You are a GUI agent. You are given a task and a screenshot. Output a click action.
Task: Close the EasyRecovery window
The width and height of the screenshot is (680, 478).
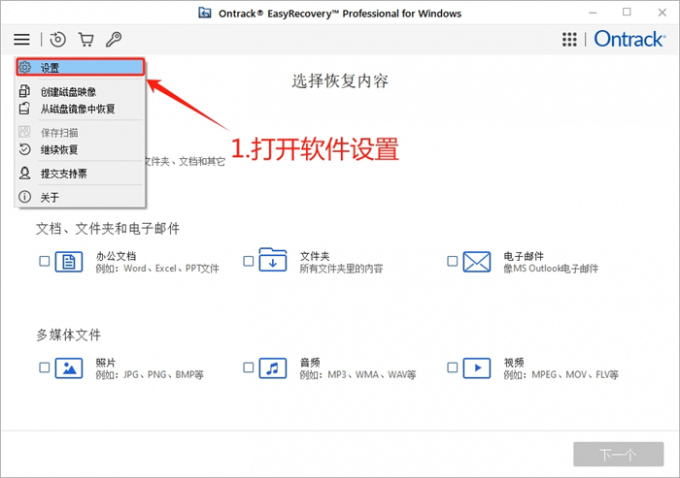point(662,13)
